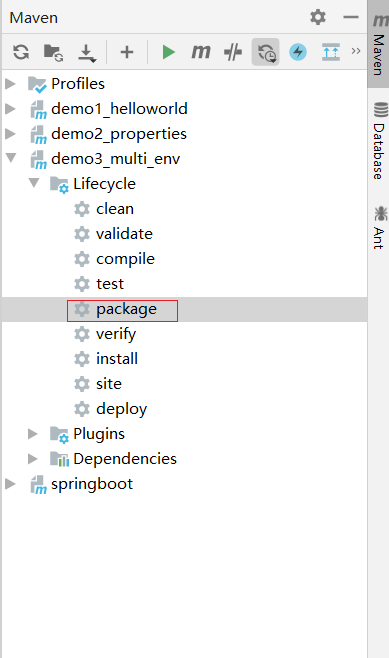Toggle the highlighted clock refresh toolbar button
This screenshot has height=658, width=389.
[x=266, y=52]
